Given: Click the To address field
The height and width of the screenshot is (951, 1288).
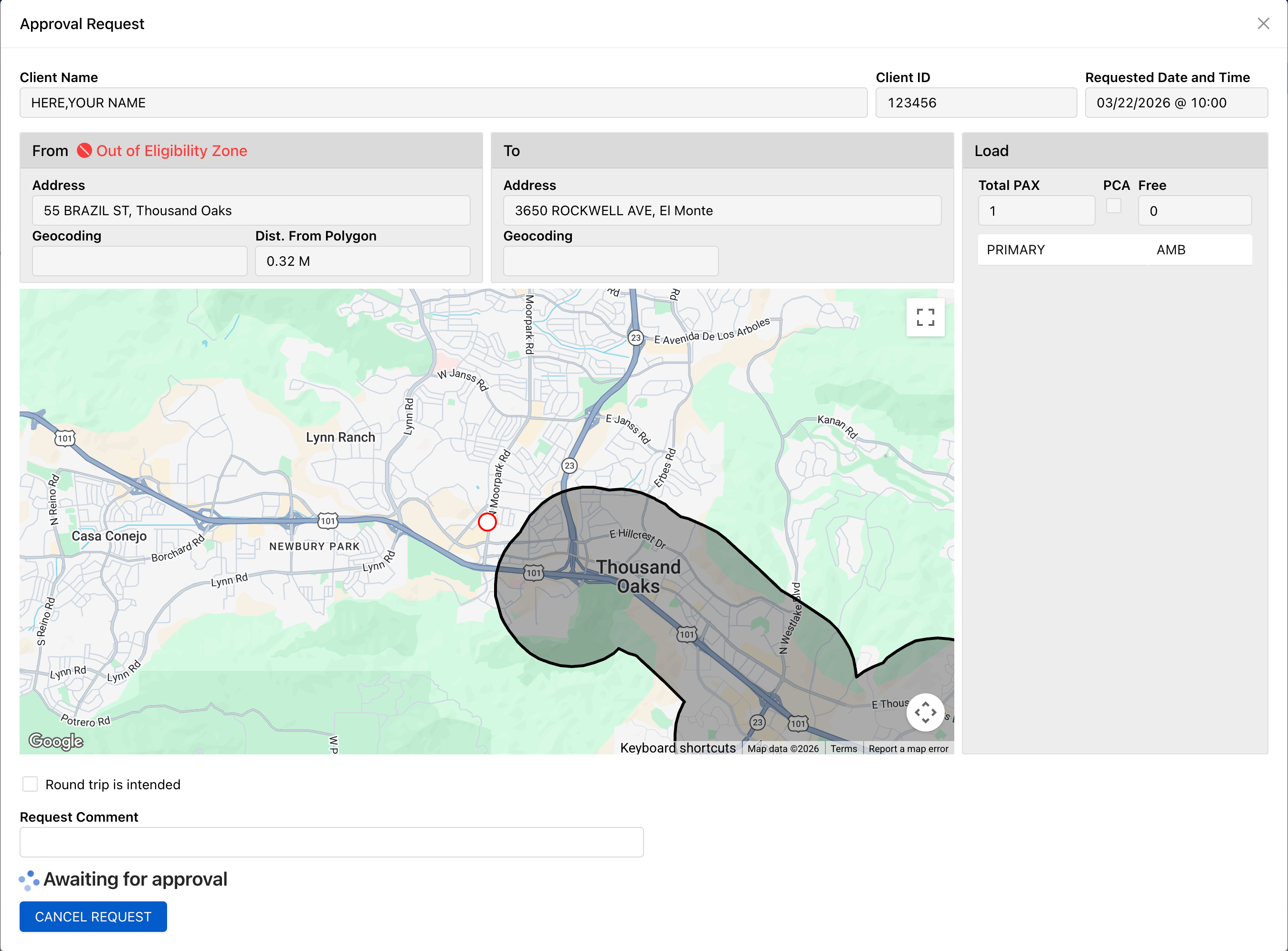Looking at the screenshot, I should (722, 210).
